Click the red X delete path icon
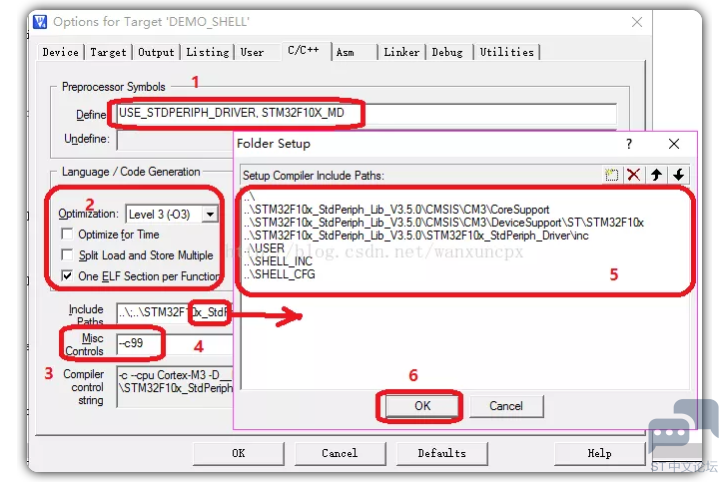 tap(634, 175)
